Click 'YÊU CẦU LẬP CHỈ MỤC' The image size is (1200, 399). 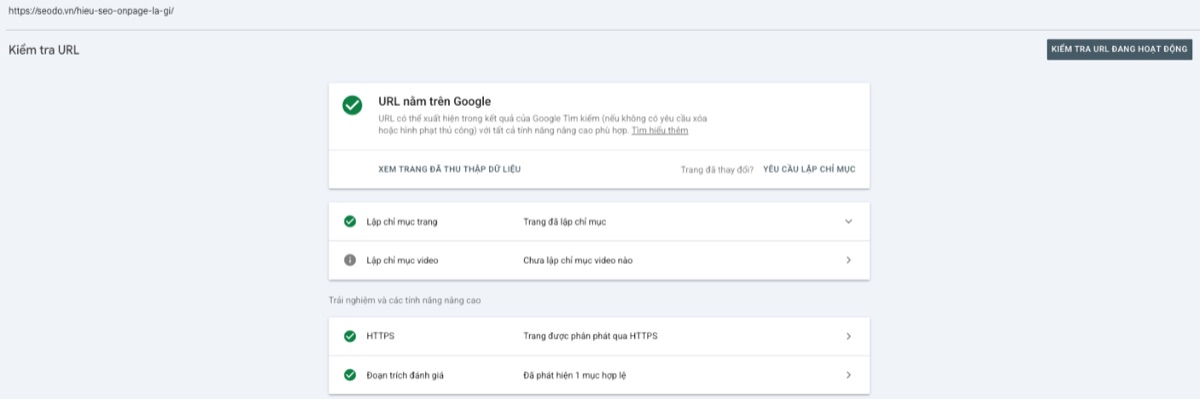809,169
